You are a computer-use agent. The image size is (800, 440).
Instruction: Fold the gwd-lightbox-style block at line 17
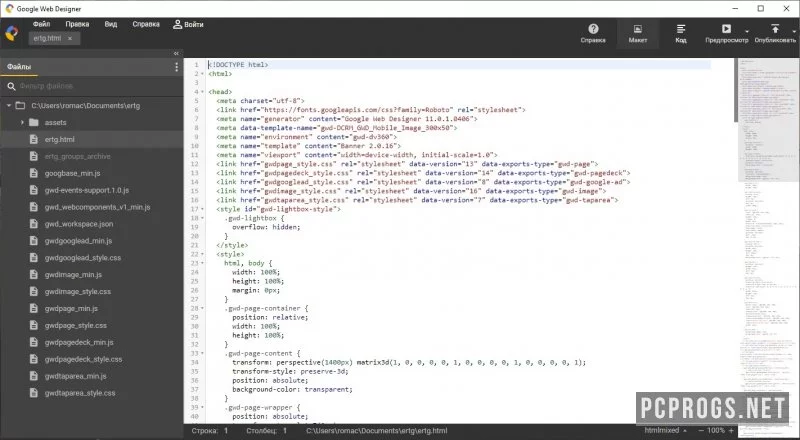tap(203, 209)
